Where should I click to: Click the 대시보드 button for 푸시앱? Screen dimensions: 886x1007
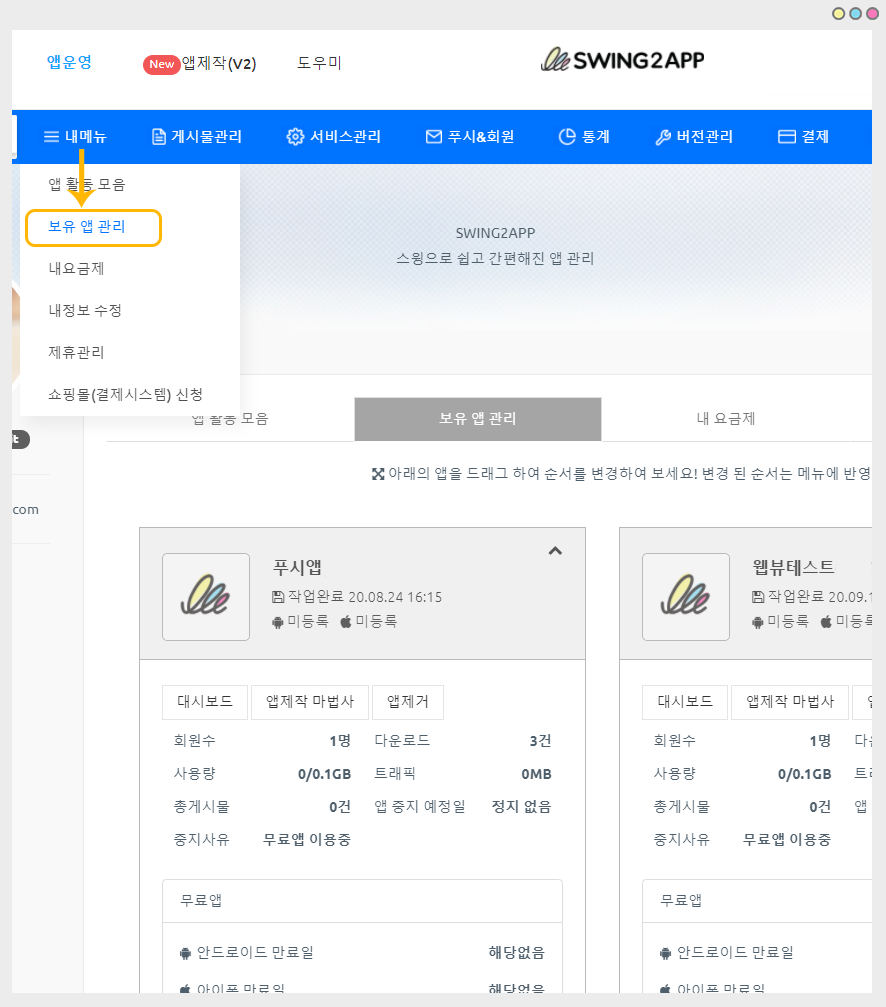[x=204, y=702]
